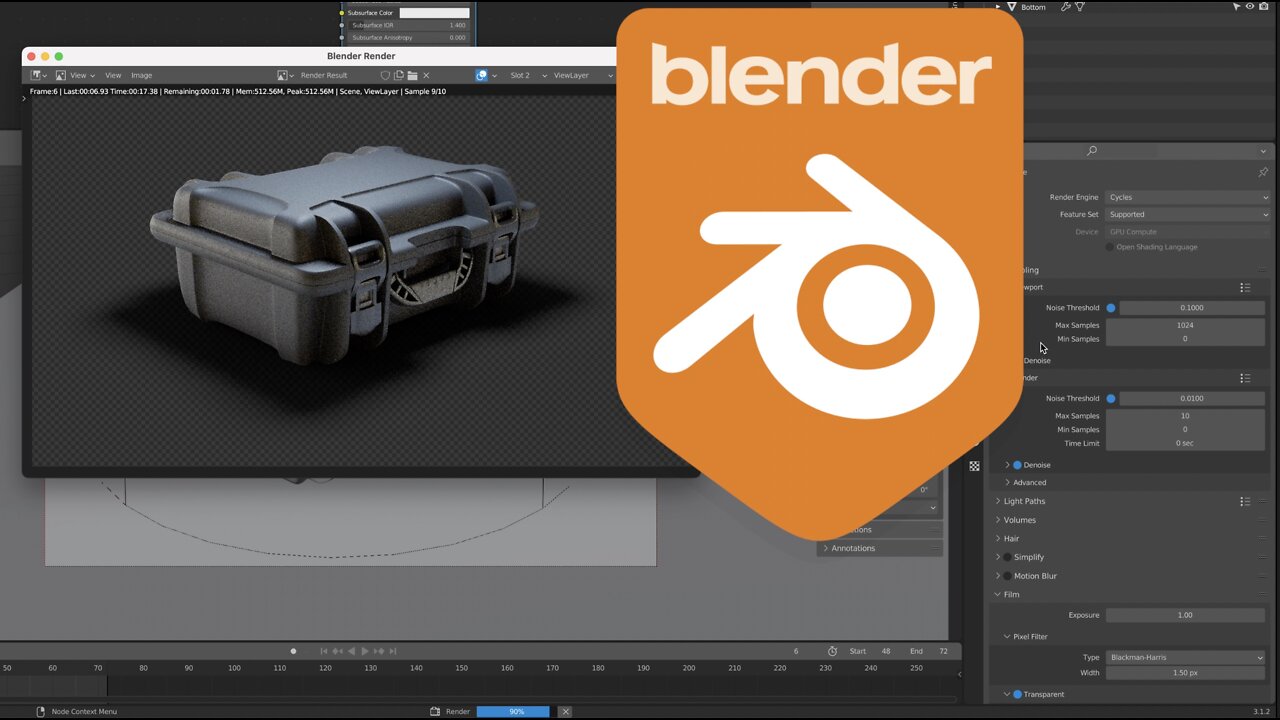Image resolution: width=1280 pixels, height=720 pixels.
Task: Open second View menu in render header
Action: (x=113, y=75)
